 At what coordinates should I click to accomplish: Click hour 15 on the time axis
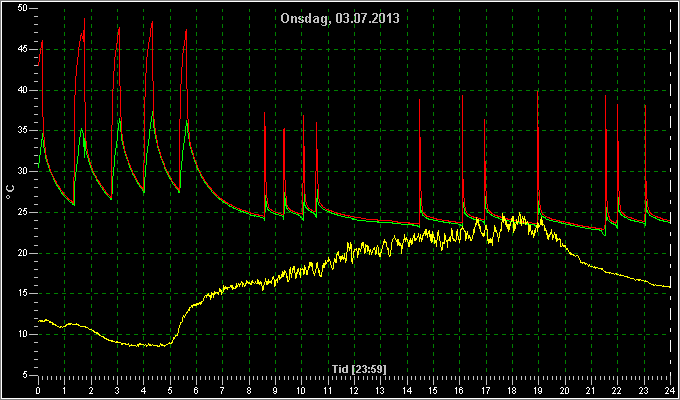click(433, 390)
